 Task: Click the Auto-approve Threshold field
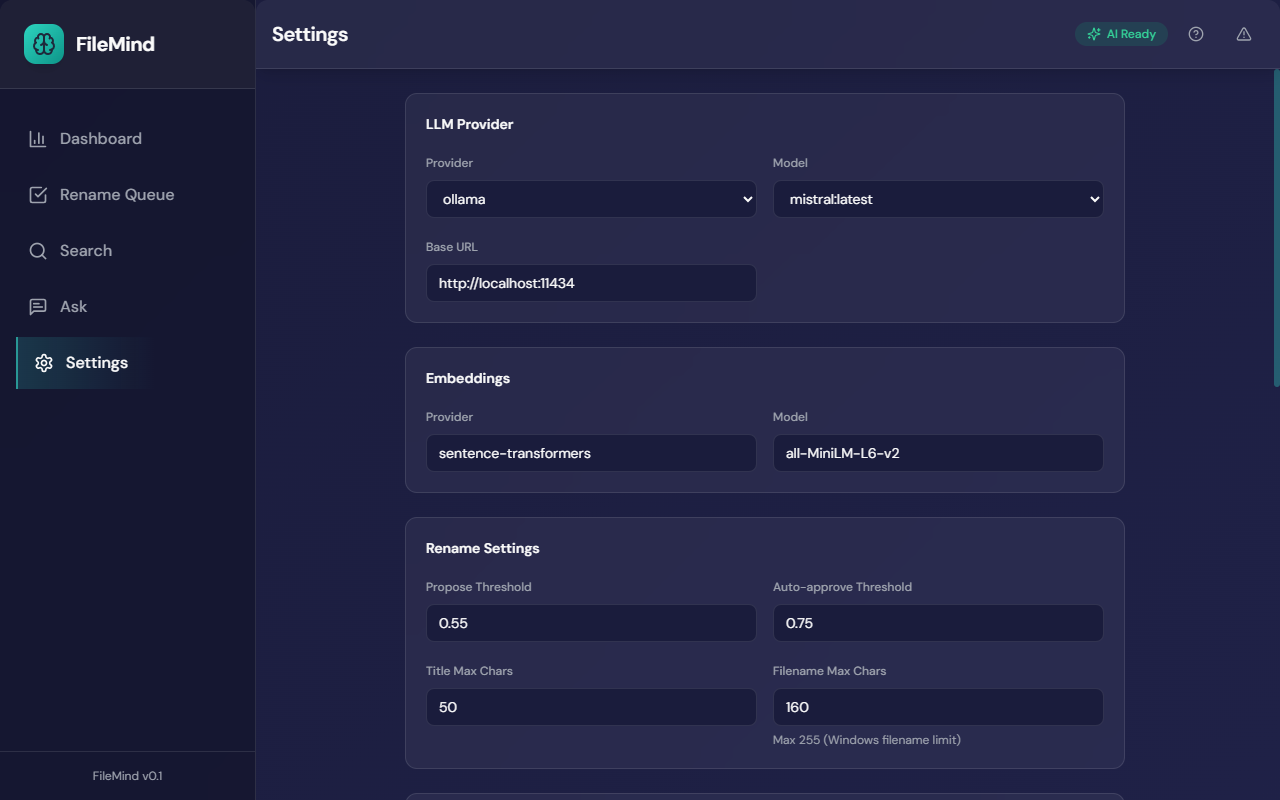pos(938,623)
